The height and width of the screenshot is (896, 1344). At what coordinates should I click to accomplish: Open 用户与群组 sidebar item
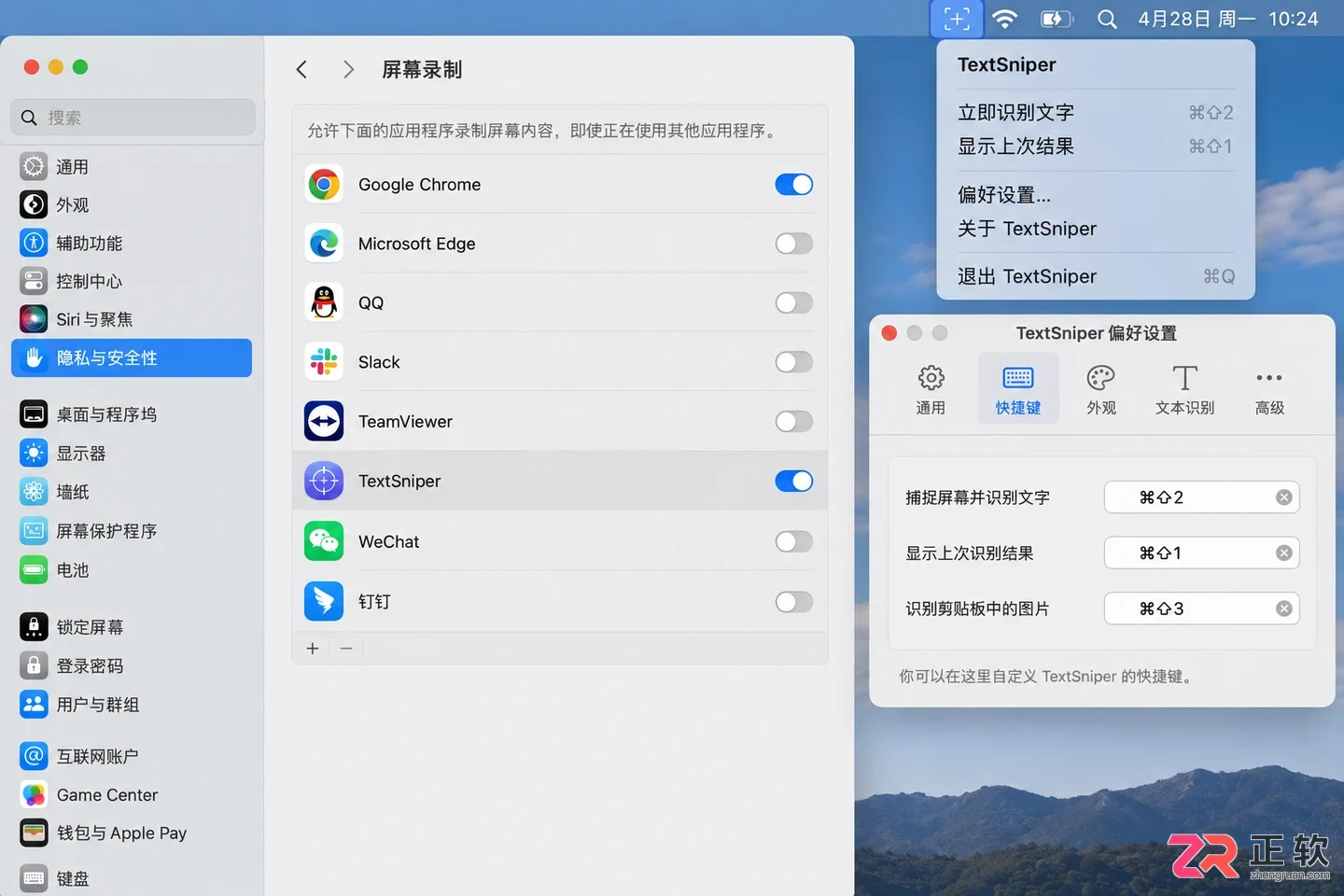132,705
